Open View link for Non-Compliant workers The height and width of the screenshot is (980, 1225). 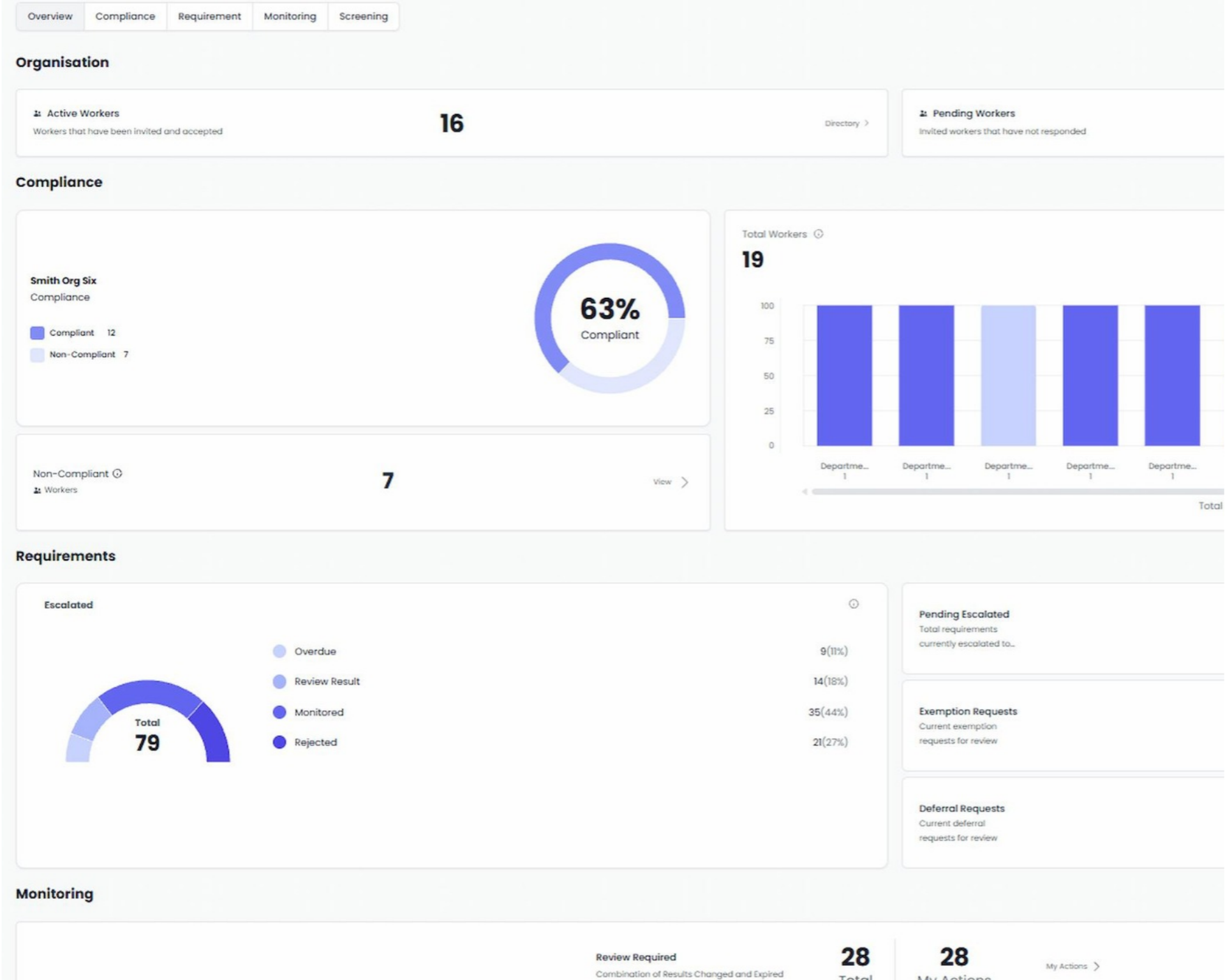click(662, 482)
